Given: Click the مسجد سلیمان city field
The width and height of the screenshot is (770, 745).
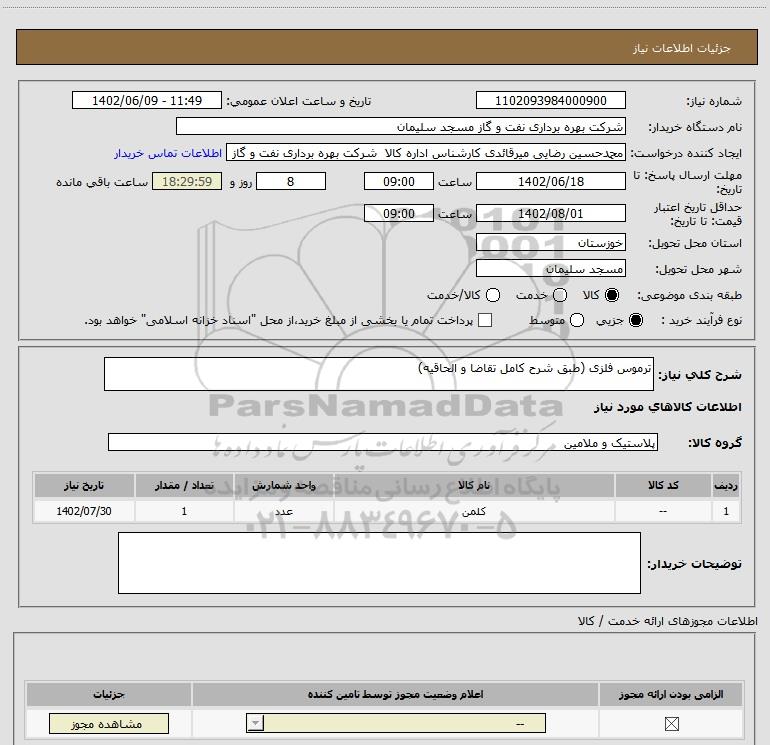Looking at the screenshot, I should coord(550,268).
